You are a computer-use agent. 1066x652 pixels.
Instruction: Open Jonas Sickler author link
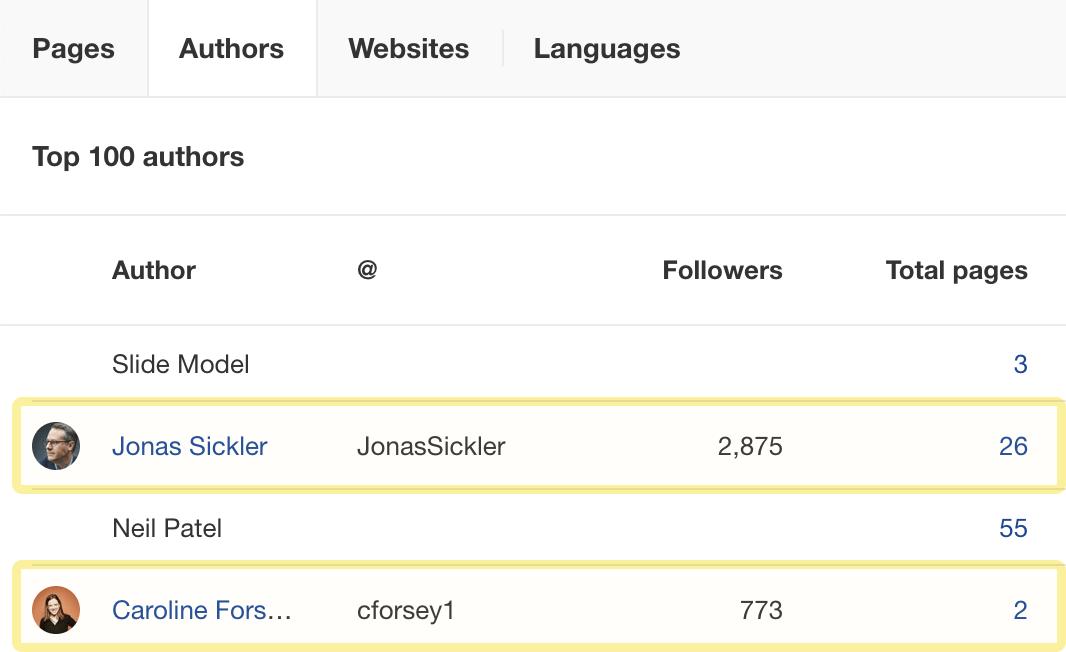[x=190, y=446]
